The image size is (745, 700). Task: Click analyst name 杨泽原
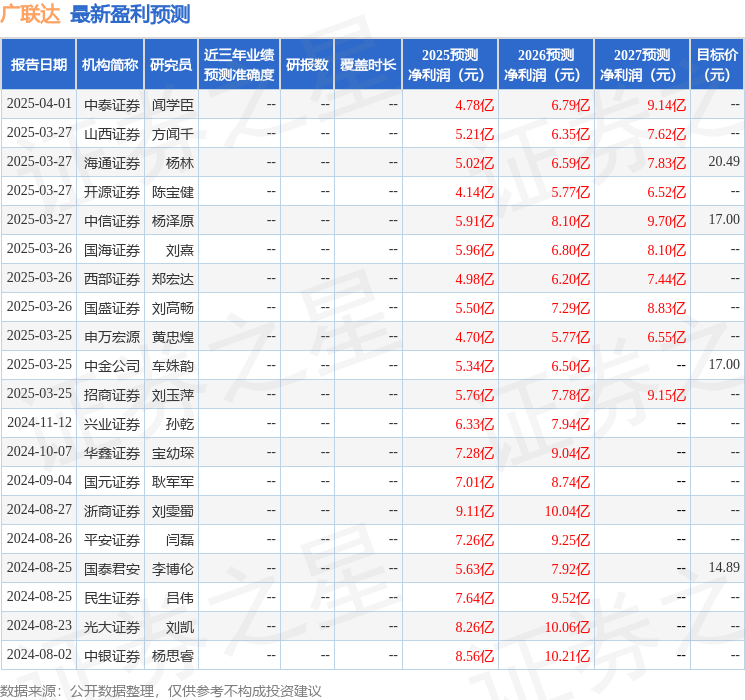pyautogui.click(x=172, y=221)
